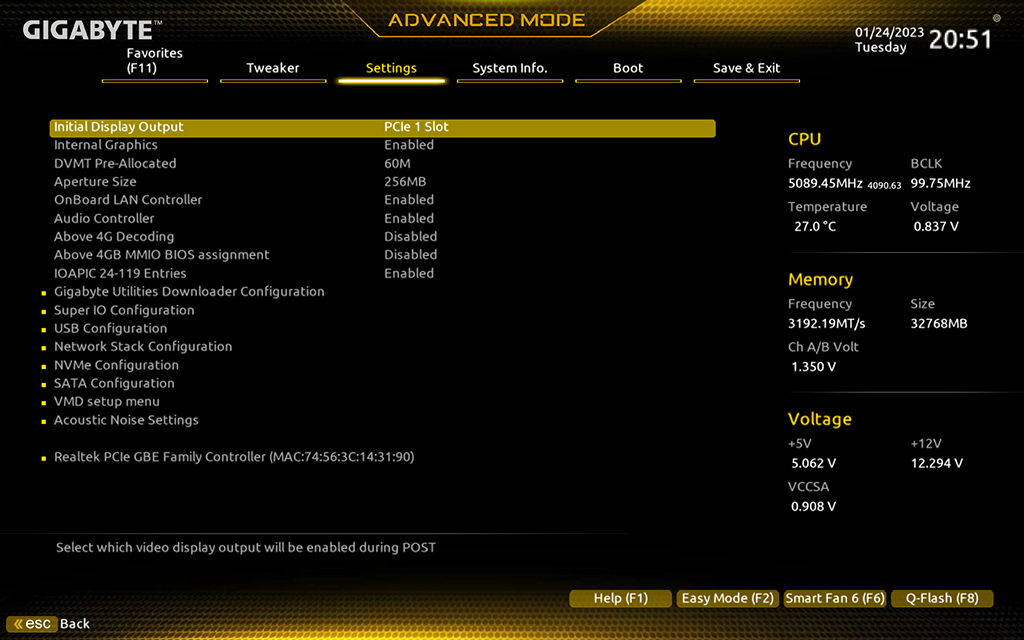This screenshot has height=640, width=1024.
Task: Click the BCLK 99.75MHz value
Action: (940, 184)
